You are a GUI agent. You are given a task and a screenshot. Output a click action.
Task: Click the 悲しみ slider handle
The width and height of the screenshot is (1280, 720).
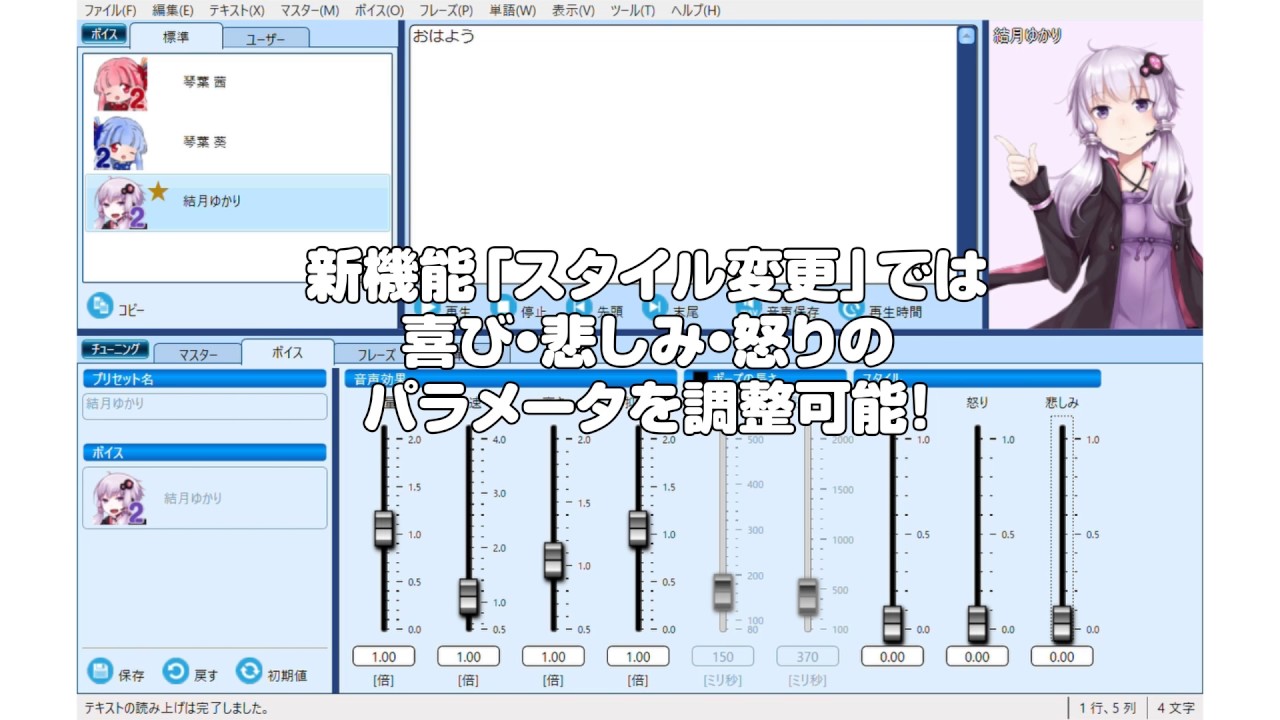click(1062, 624)
